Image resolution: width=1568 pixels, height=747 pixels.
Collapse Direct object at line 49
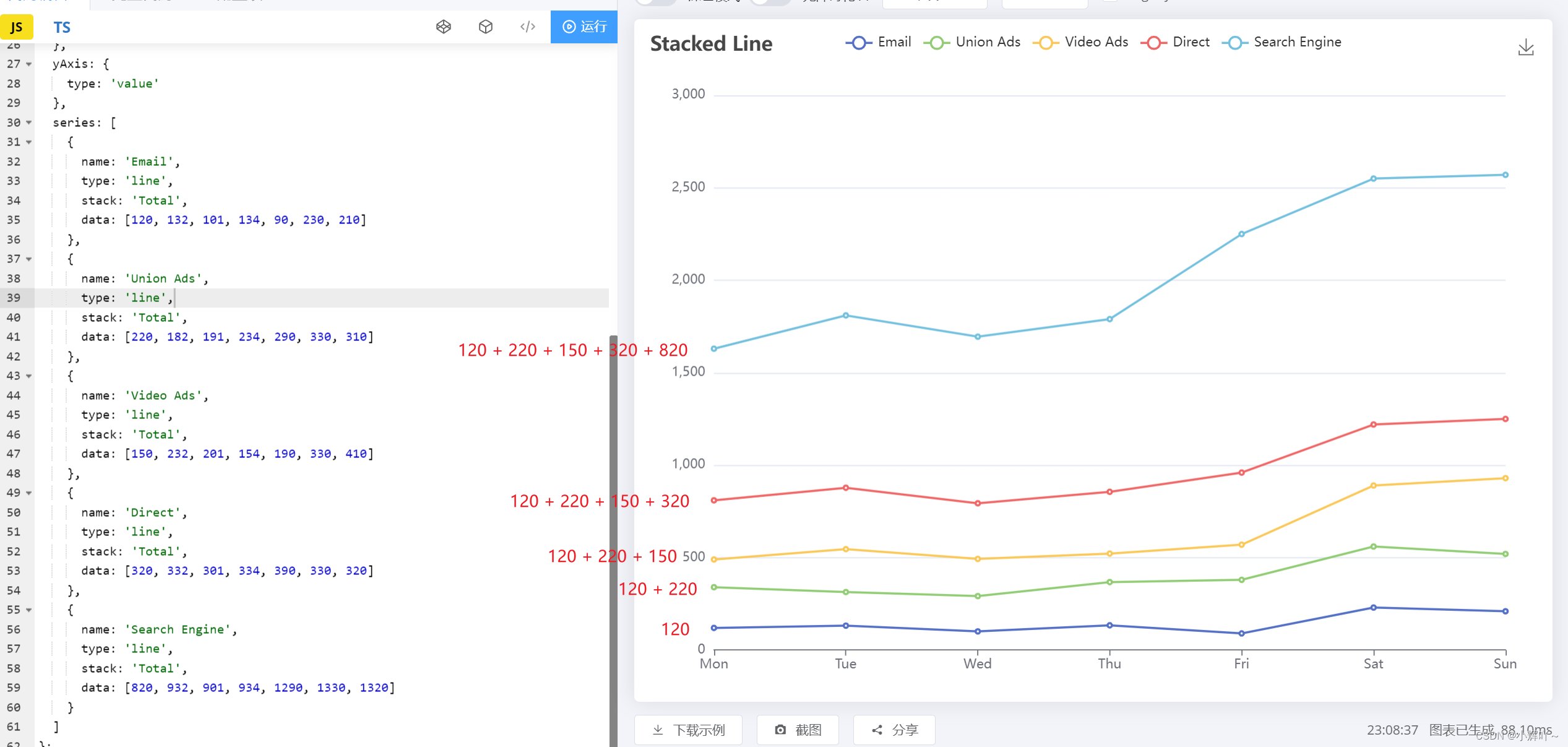[x=29, y=493]
